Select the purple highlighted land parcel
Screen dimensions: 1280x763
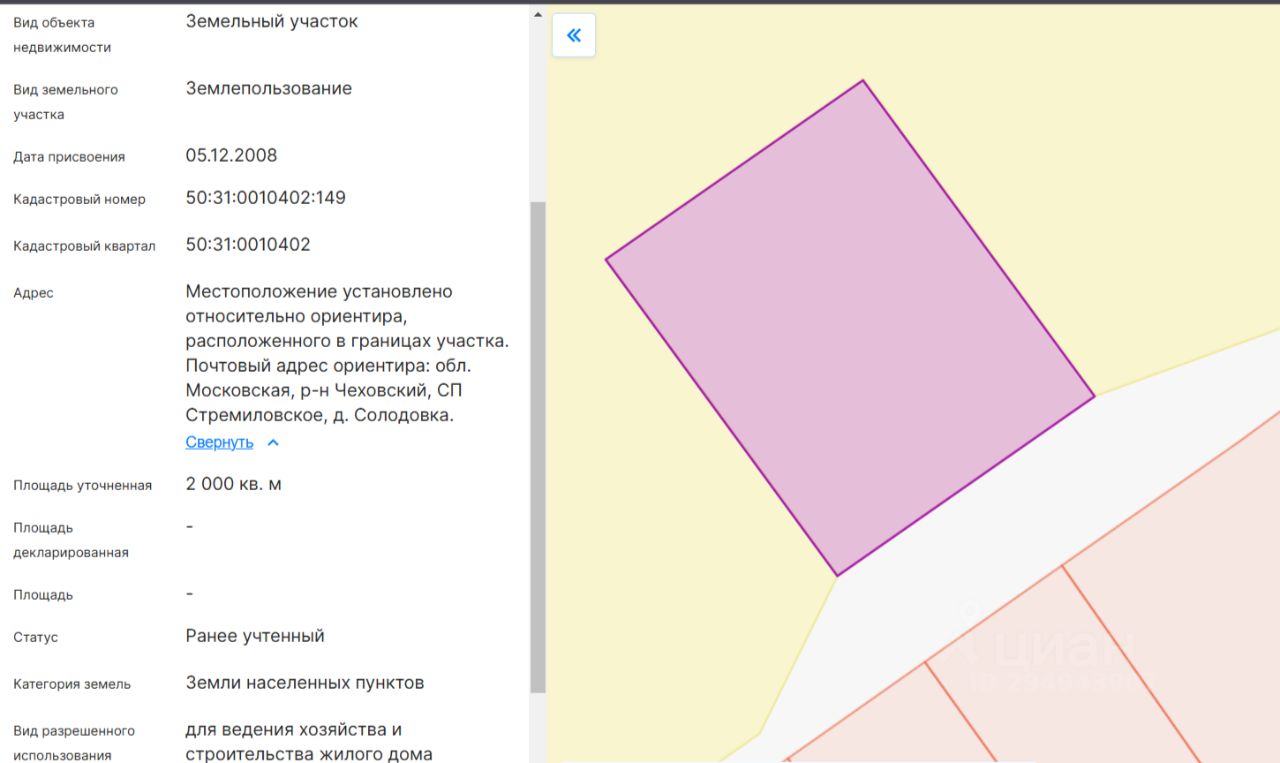pos(850,330)
